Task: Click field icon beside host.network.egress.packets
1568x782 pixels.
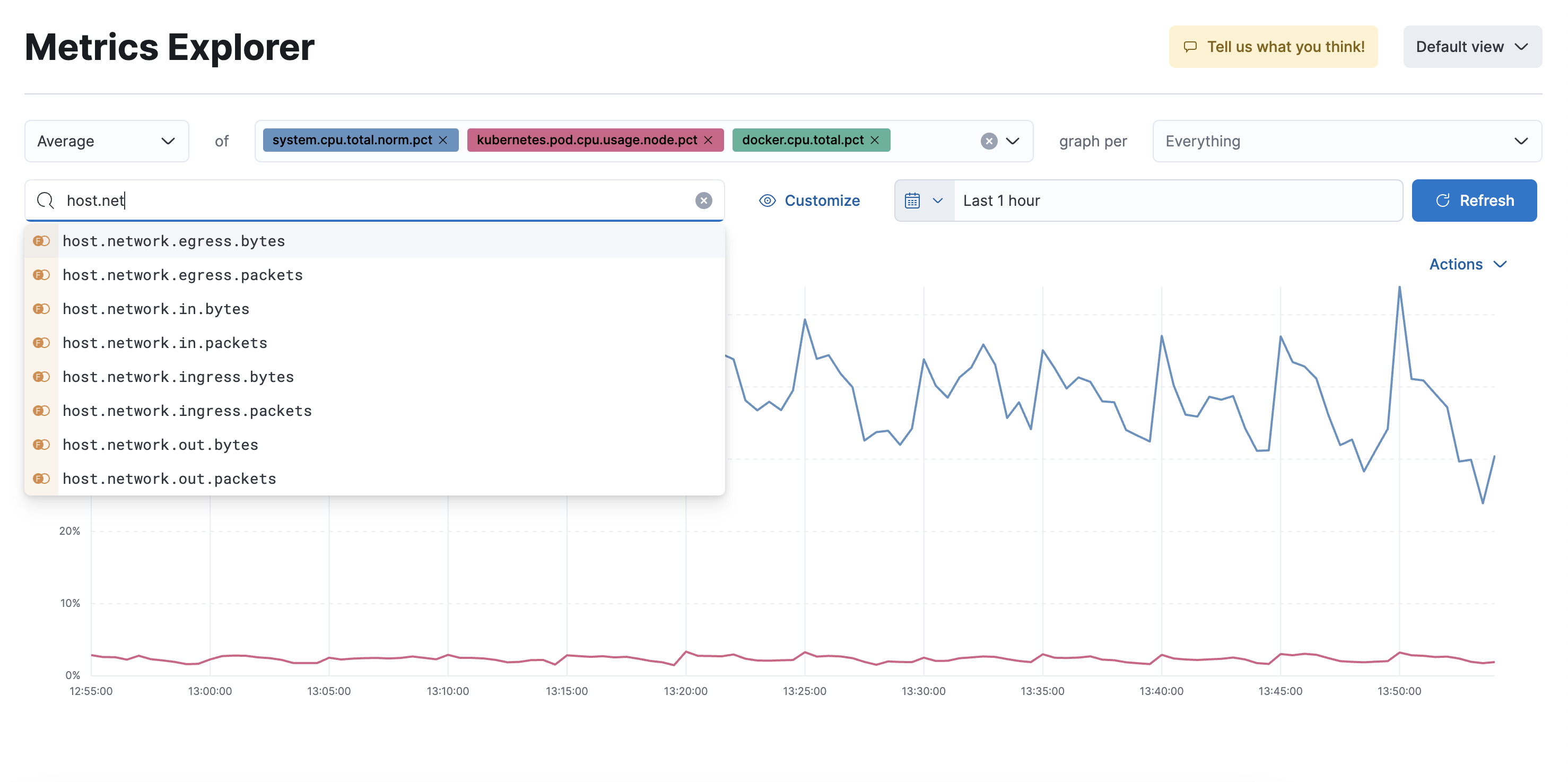Action: (41, 275)
